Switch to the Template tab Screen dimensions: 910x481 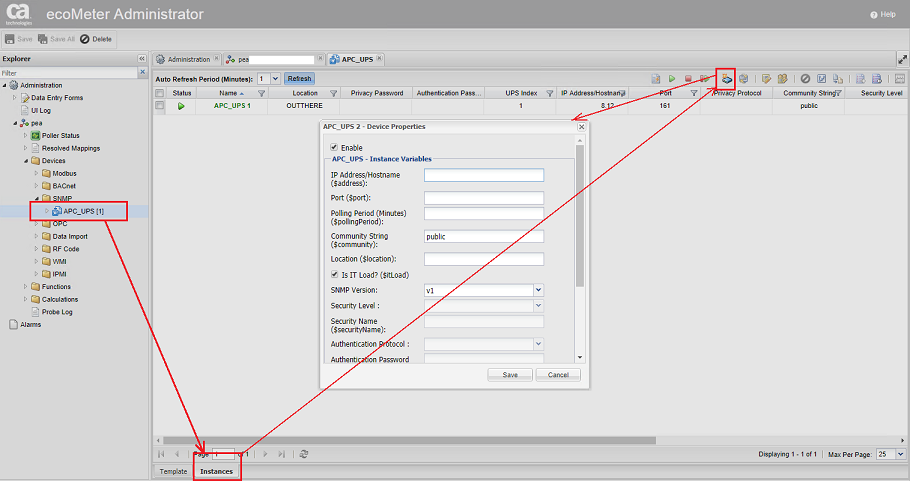coord(173,471)
